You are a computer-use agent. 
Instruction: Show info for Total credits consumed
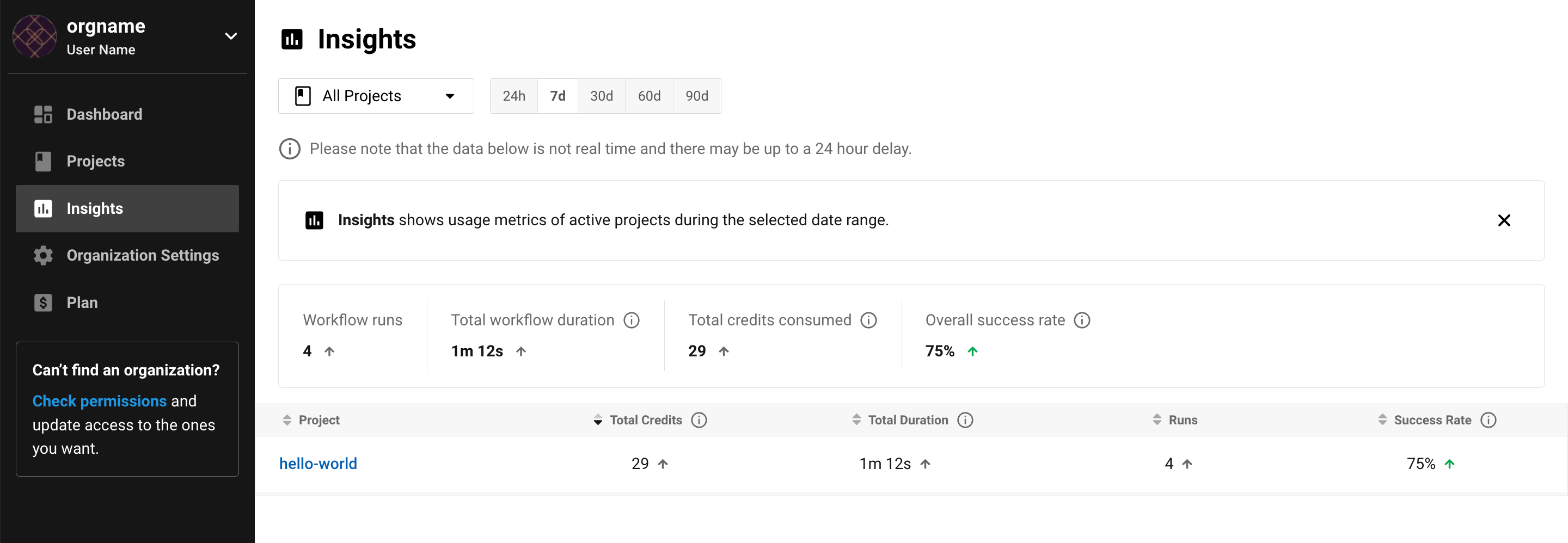click(868, 320)
